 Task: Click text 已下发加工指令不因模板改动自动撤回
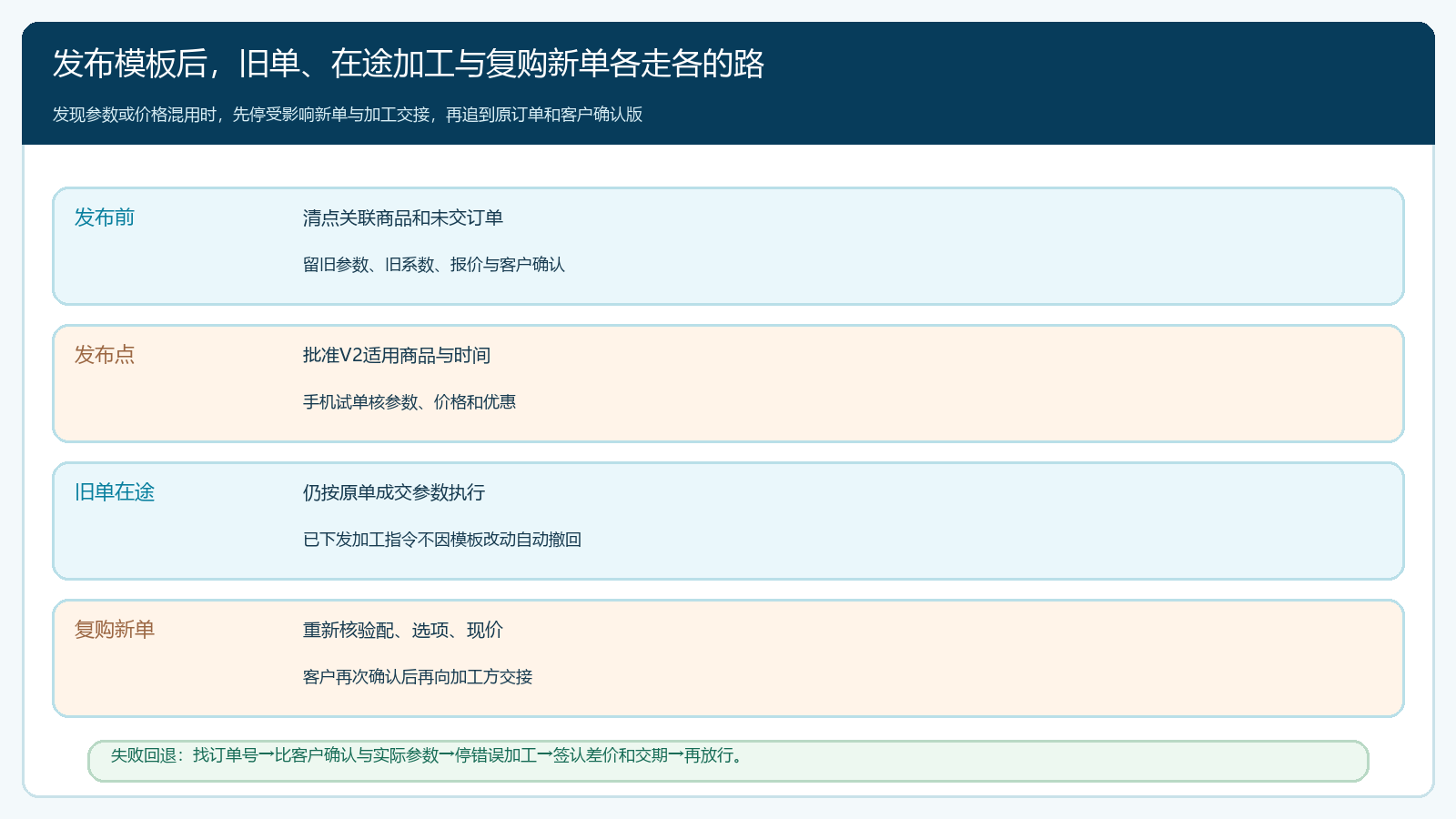[442, 540]
